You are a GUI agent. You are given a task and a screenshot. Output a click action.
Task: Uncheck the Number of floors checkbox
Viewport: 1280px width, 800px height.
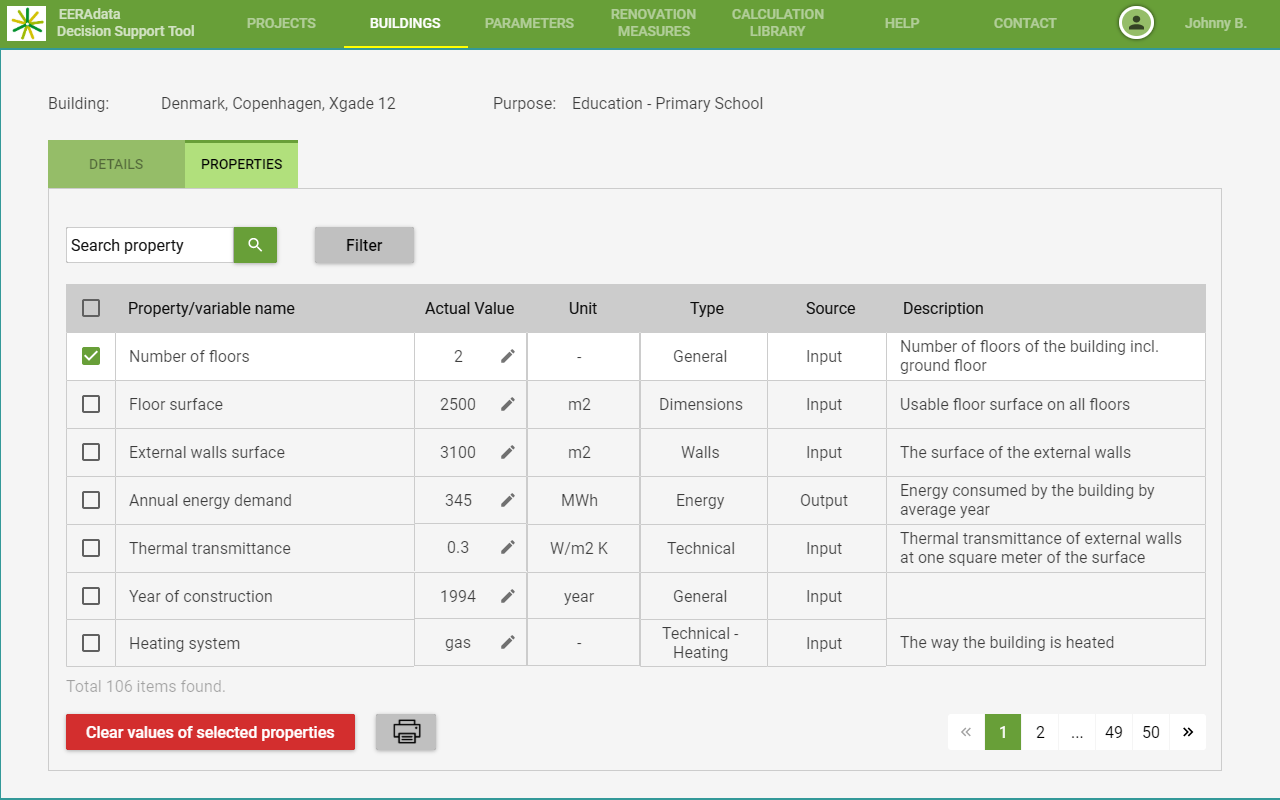click(x=91, y=356)
